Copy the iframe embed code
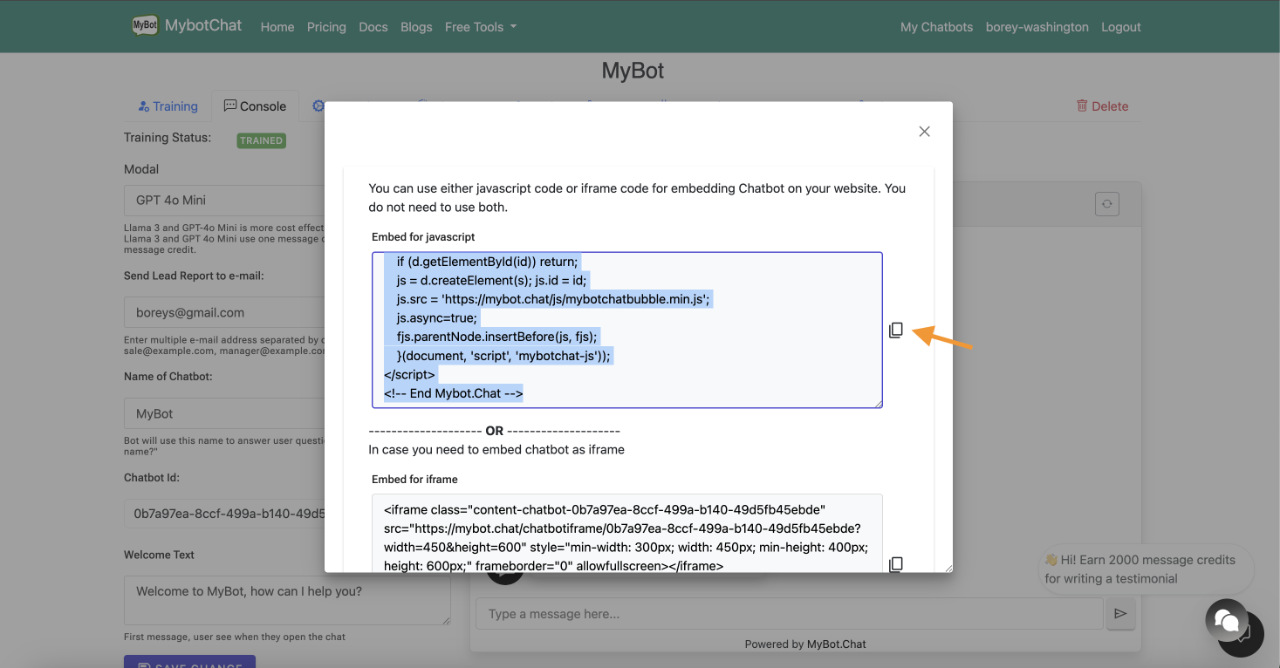This screenshot has width=1280, height=668. (896, 564)
